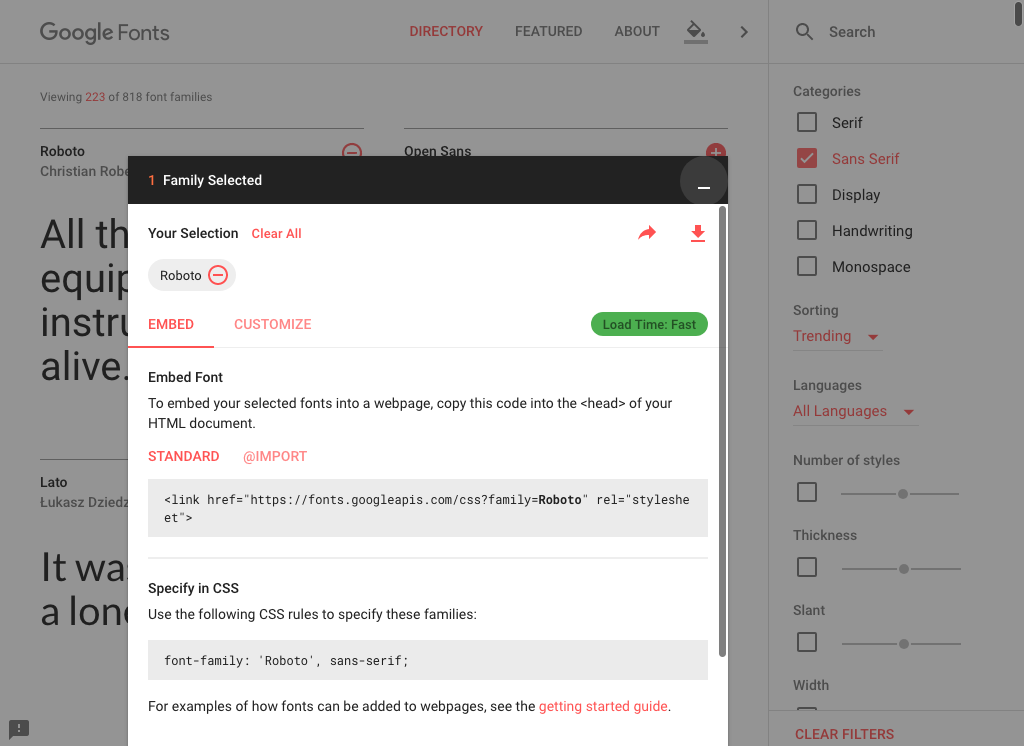This screenshot has height=746, width=1024.
Task: Uncheck the Sans Serif category
Action: pos(807,158)
